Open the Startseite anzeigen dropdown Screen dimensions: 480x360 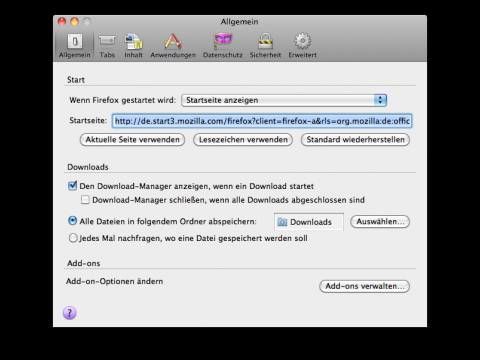284,100
